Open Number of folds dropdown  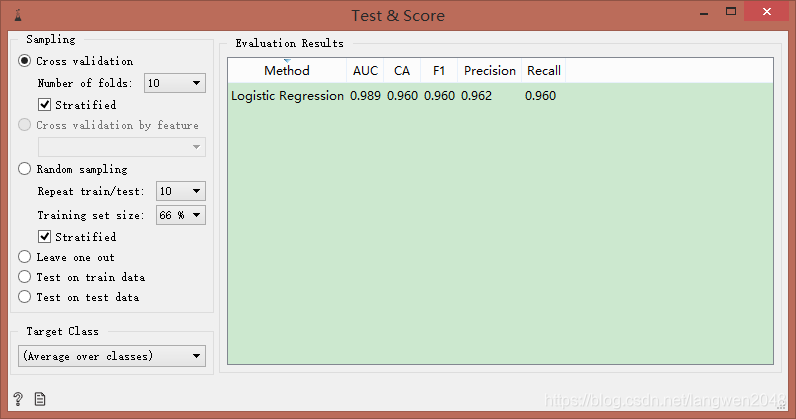(175, 83)
